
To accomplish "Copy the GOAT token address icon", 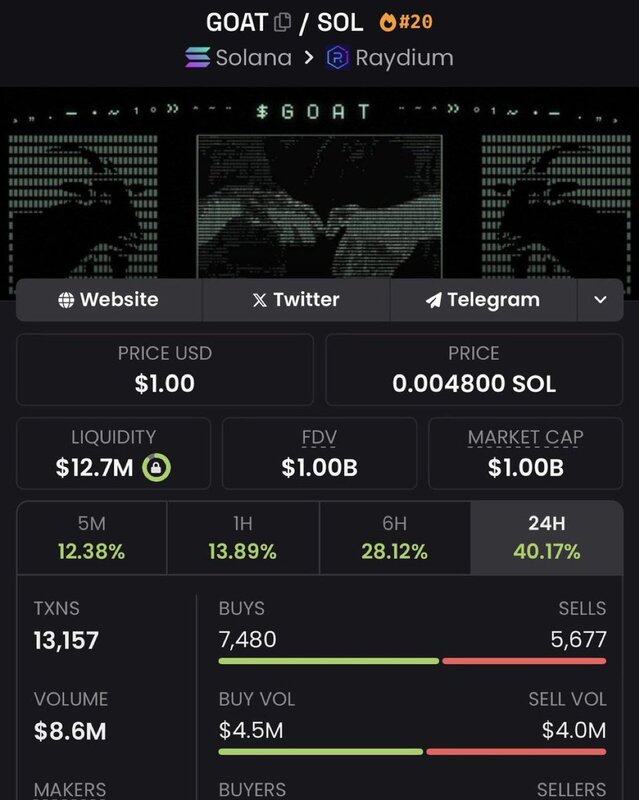I will pos(282,22).
